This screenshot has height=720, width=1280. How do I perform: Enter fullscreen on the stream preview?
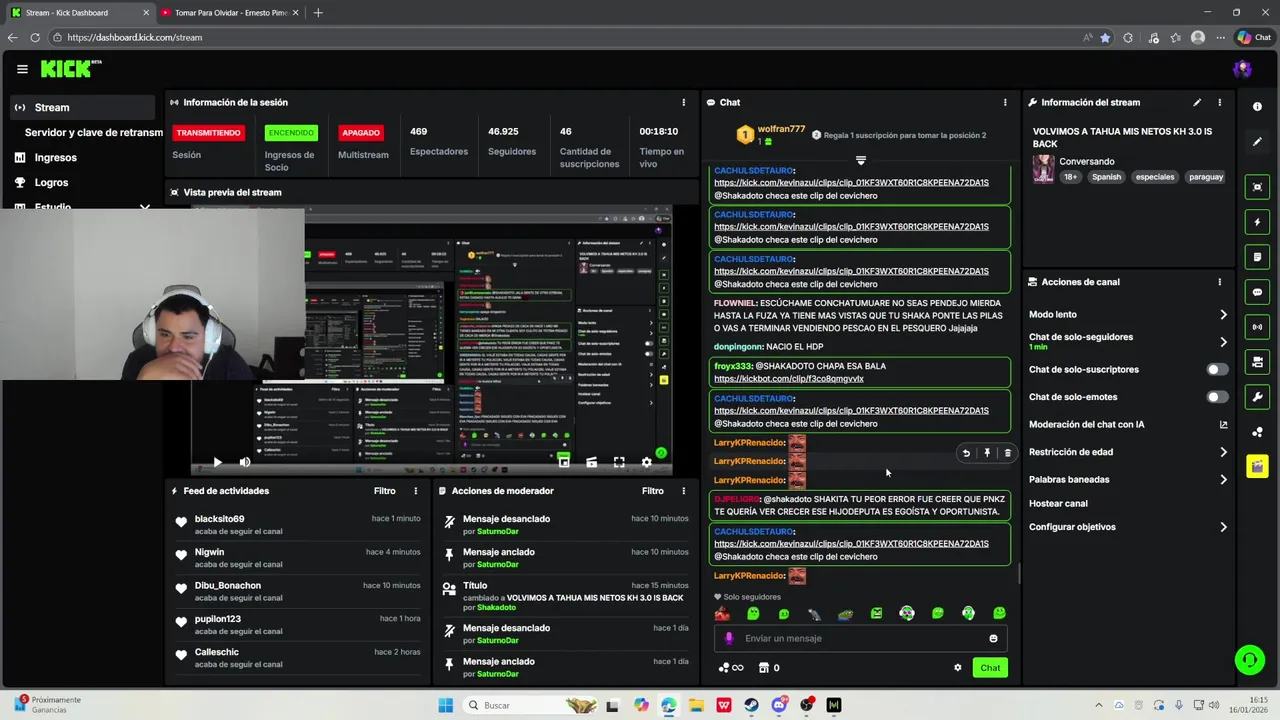point(619,462)
